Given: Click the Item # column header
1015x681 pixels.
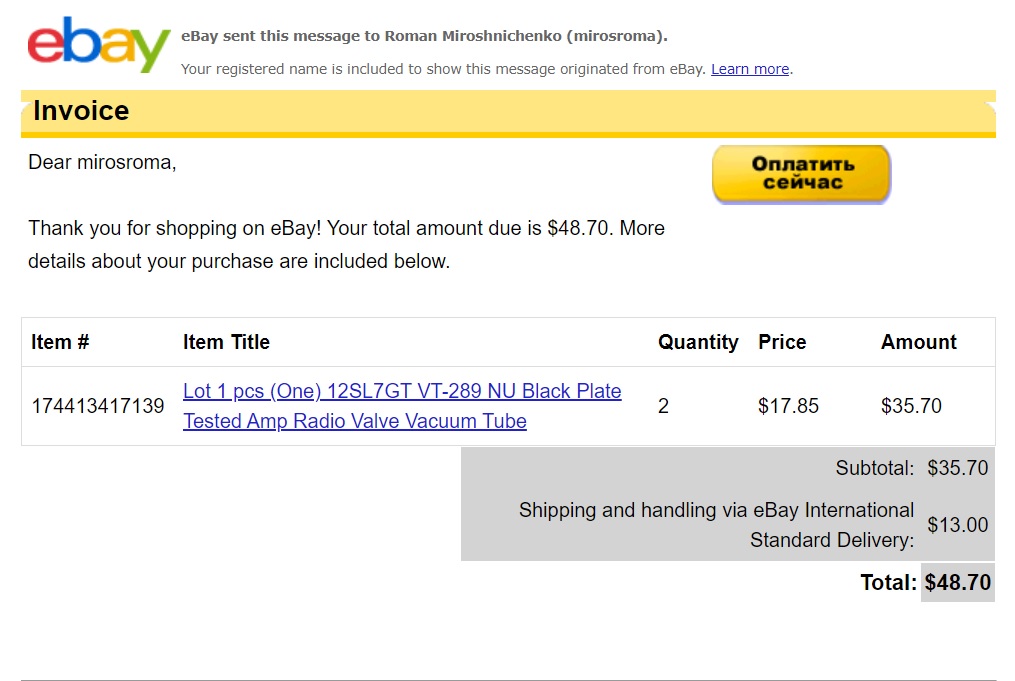Looking at the screenshot, I should [x=60, y=342].
